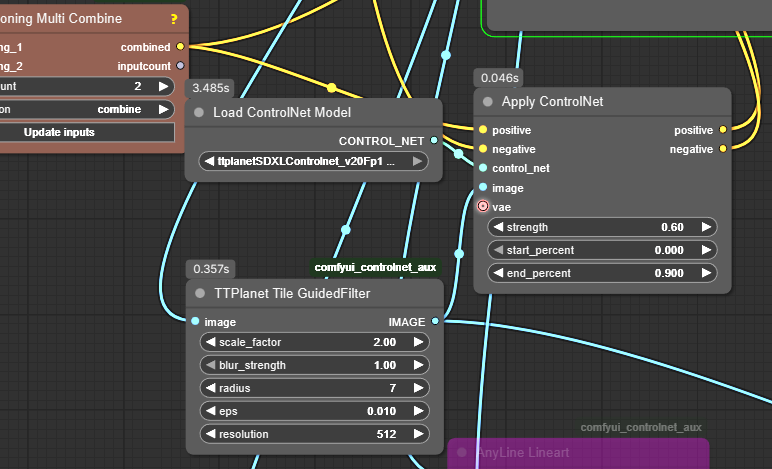Click the scale_factor 2.00 field
The image size is (772, 469).
(x=315, y=342)
